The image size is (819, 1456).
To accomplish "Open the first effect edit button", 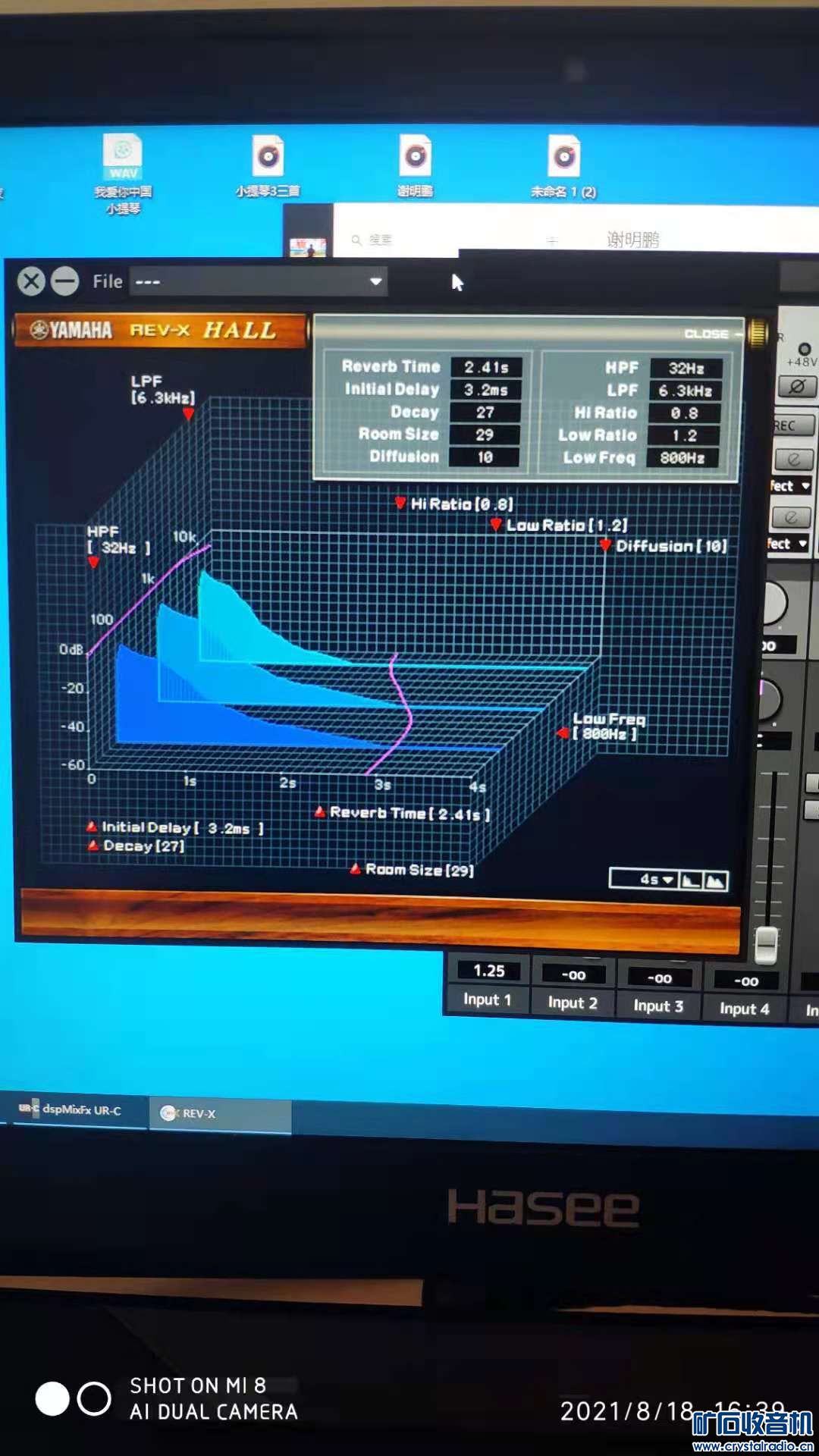I will tap(793, 459).
